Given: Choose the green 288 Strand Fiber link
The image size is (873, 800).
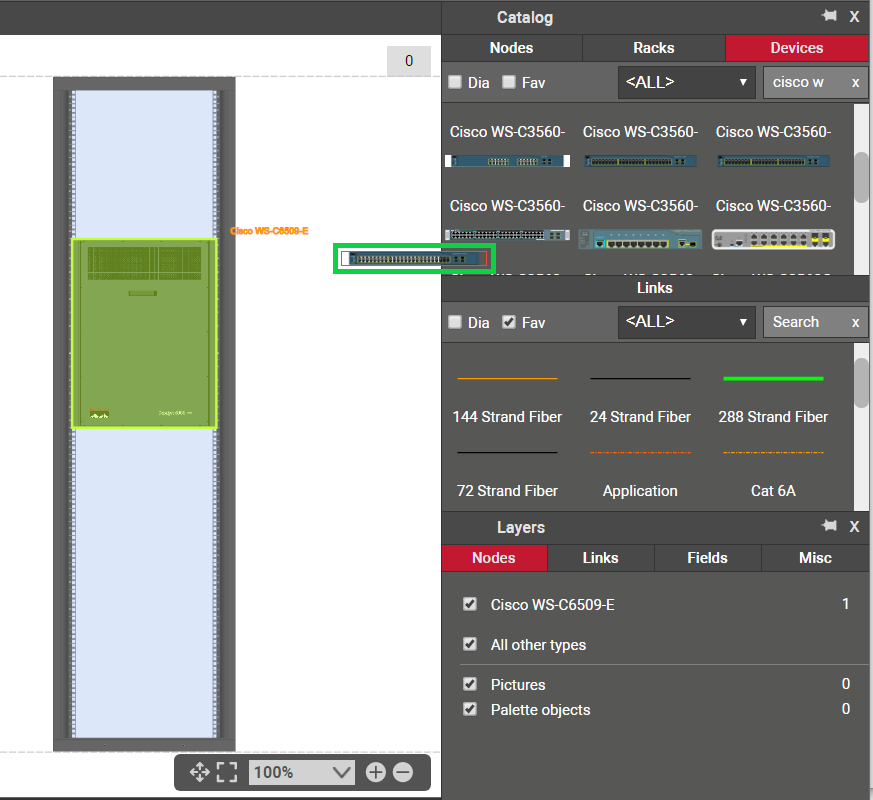Looking at the screenshot, I should 773,397.
